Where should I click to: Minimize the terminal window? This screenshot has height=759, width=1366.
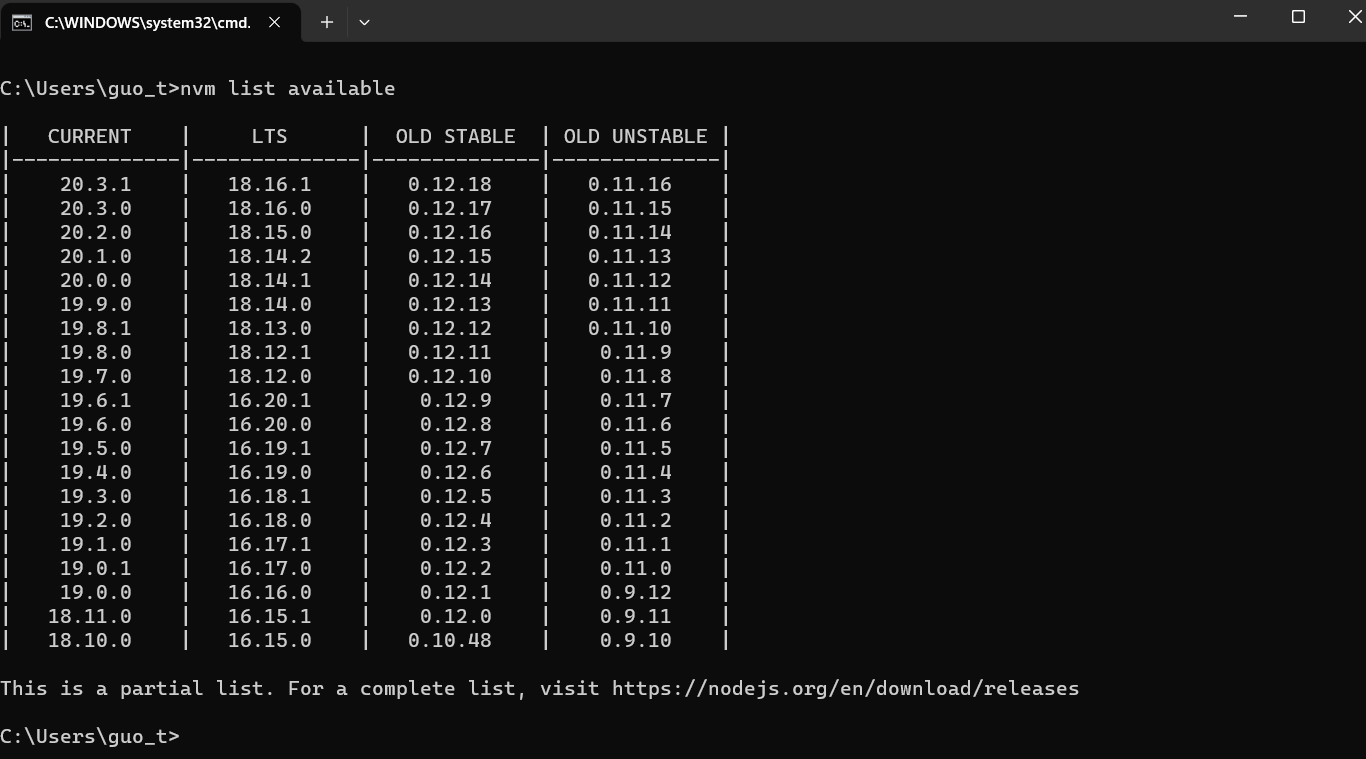[1241, 17]
